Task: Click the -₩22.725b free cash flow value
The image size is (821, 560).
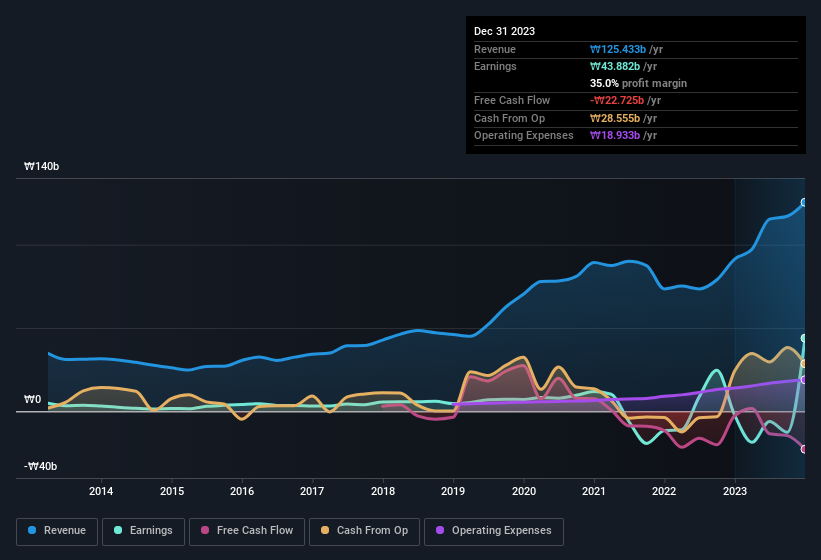Action: [617, 100]
